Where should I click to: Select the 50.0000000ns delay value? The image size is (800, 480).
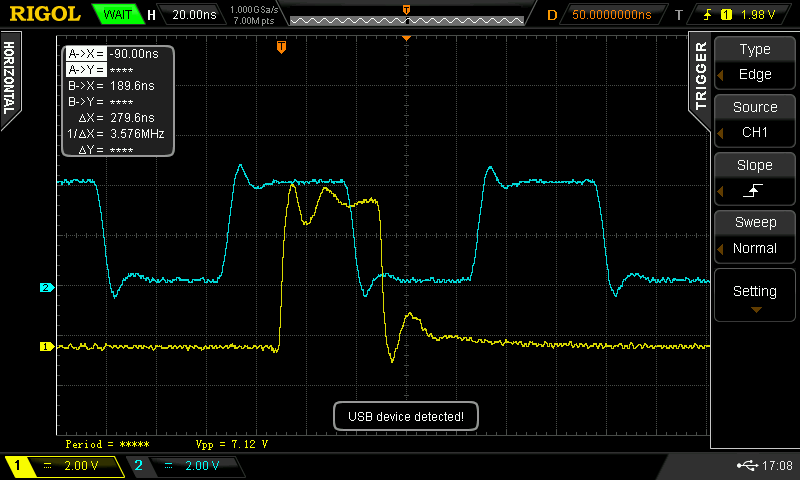click(611, 14)
